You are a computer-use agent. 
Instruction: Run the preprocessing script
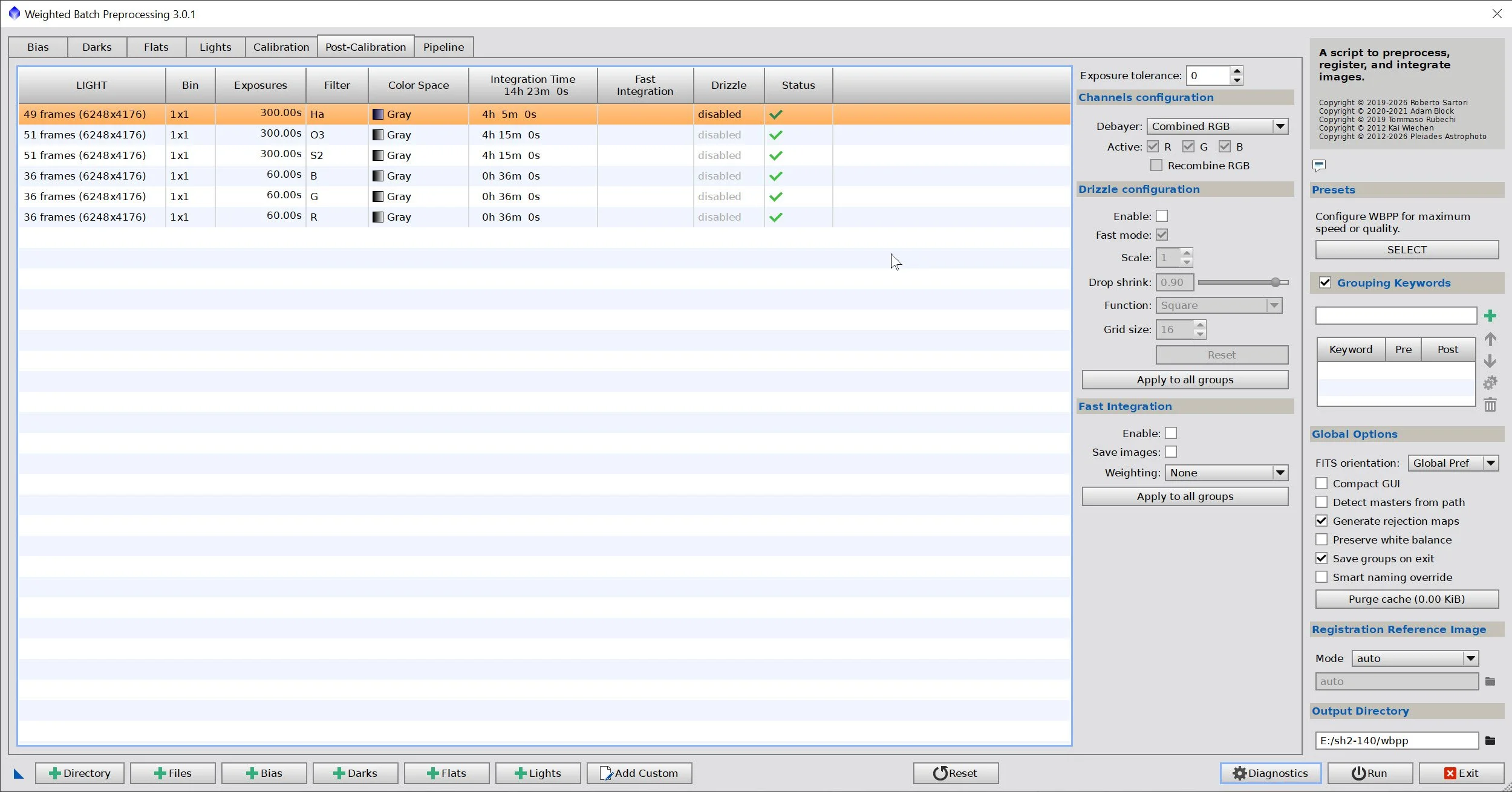1370,773
